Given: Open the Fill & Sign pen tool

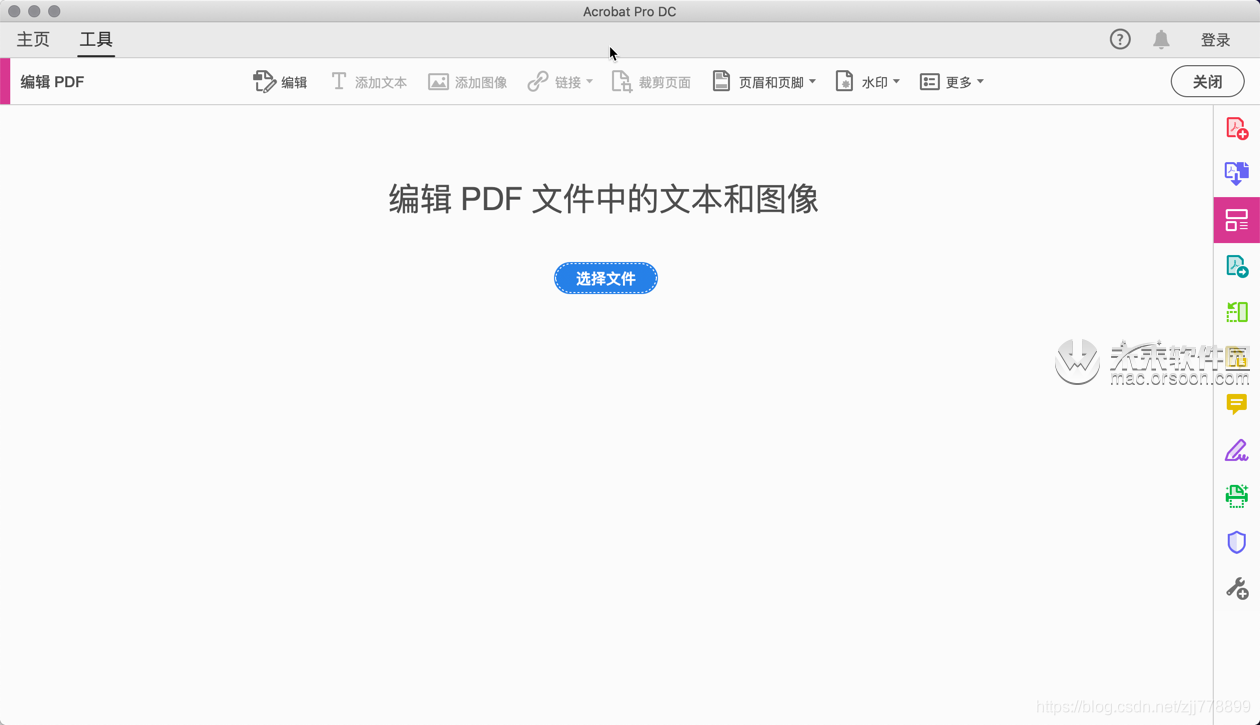Looking at the screenshot, I should (1237, 450).
